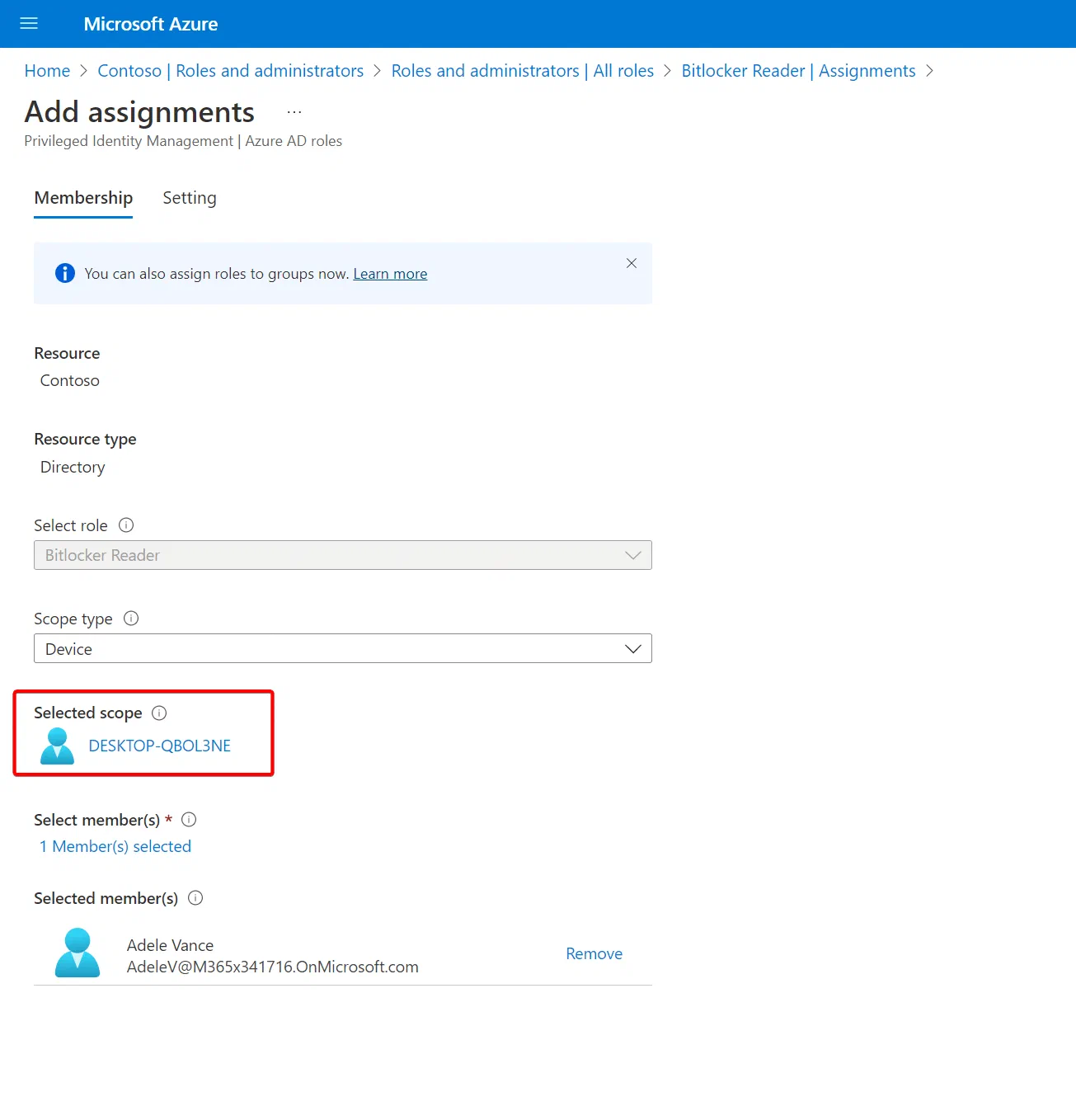Click the Add assignments page heading

click(x=139, y=111)
